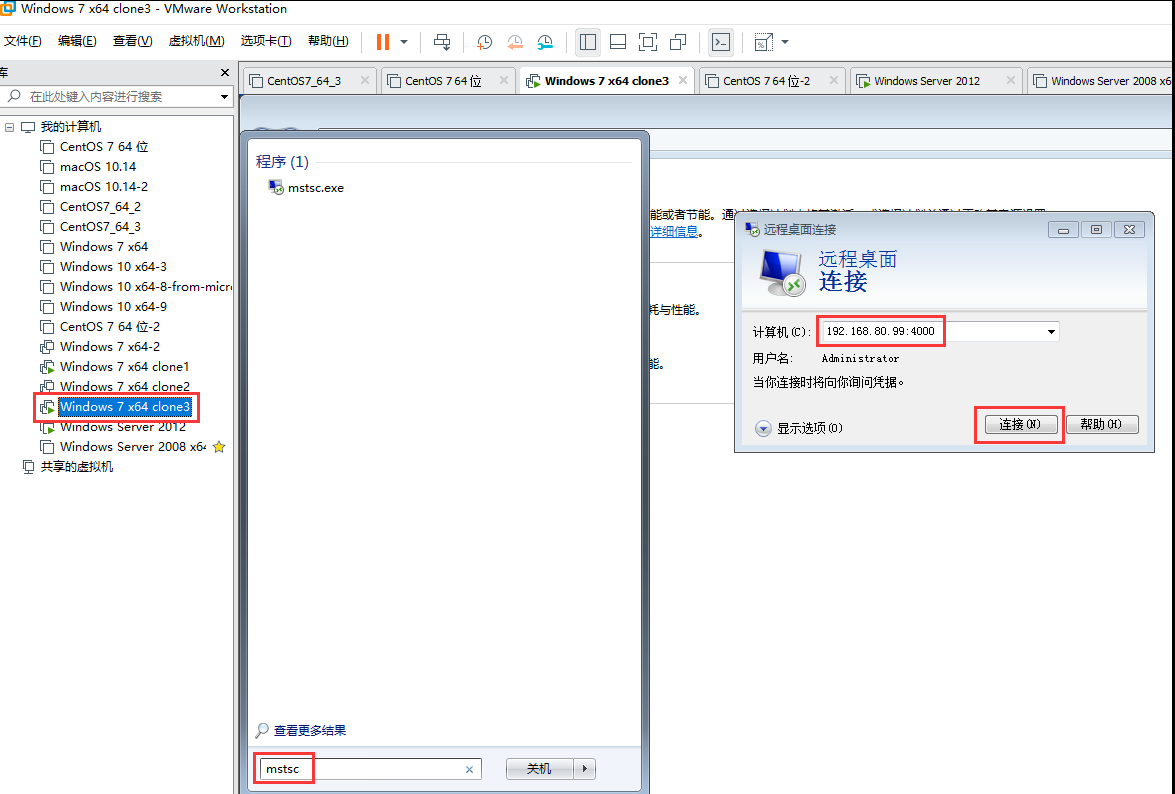This screenshot has width=1175, height=794.
Task: Launch mstsc.exe from search results
Action: [306, 188]
